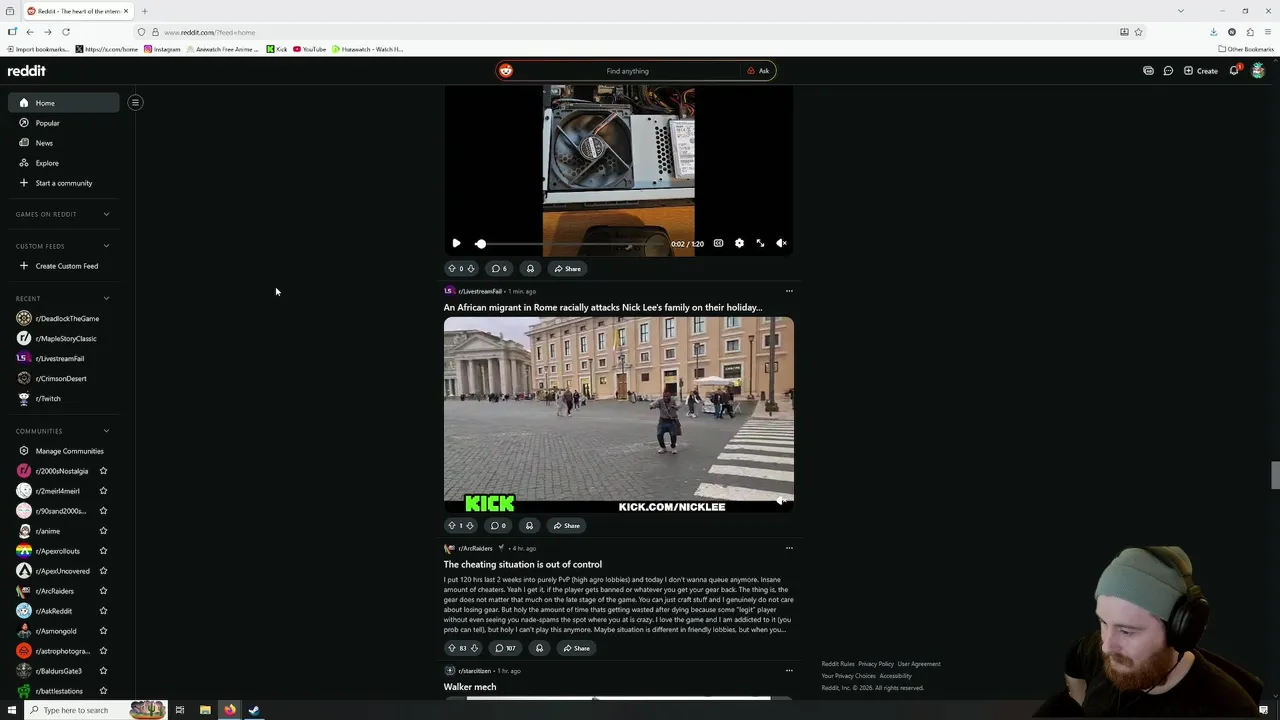The width and height of the screenshot is (1280, 720).
Task: Give award to cheating situation post
Action: point(539,648)
